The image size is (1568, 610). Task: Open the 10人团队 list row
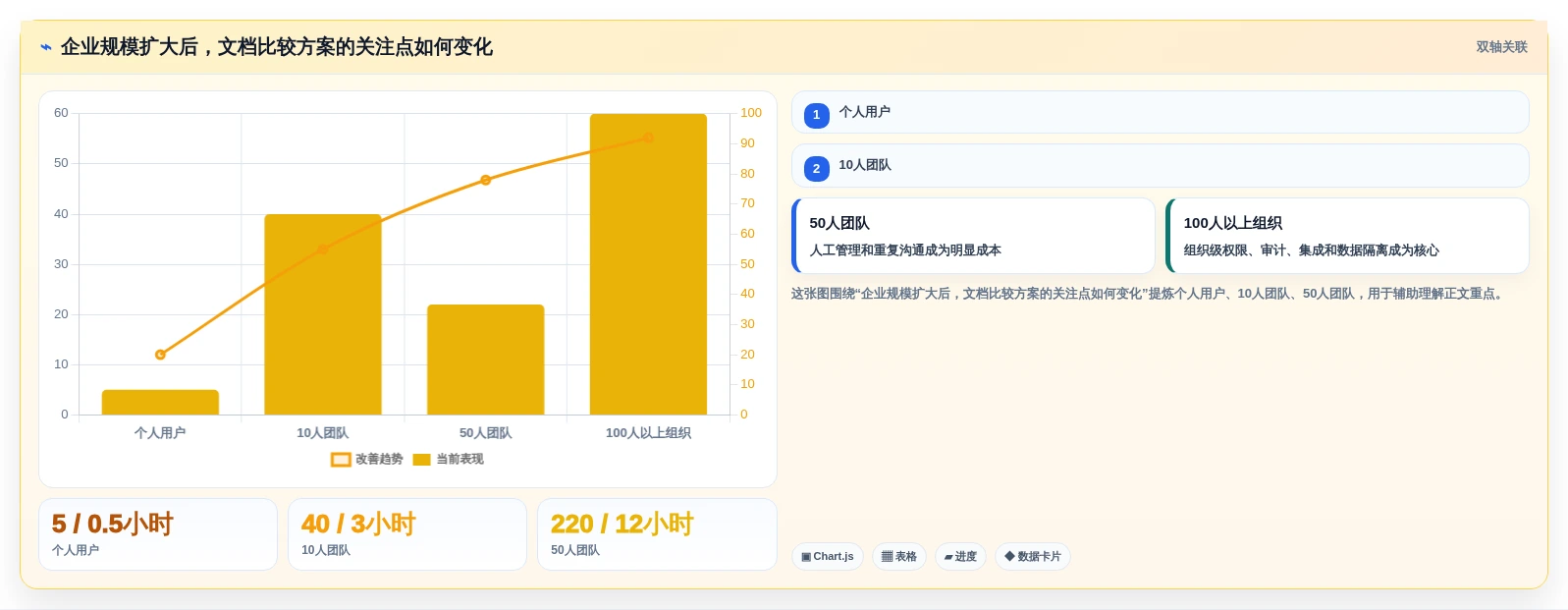tap(1161, 166)
